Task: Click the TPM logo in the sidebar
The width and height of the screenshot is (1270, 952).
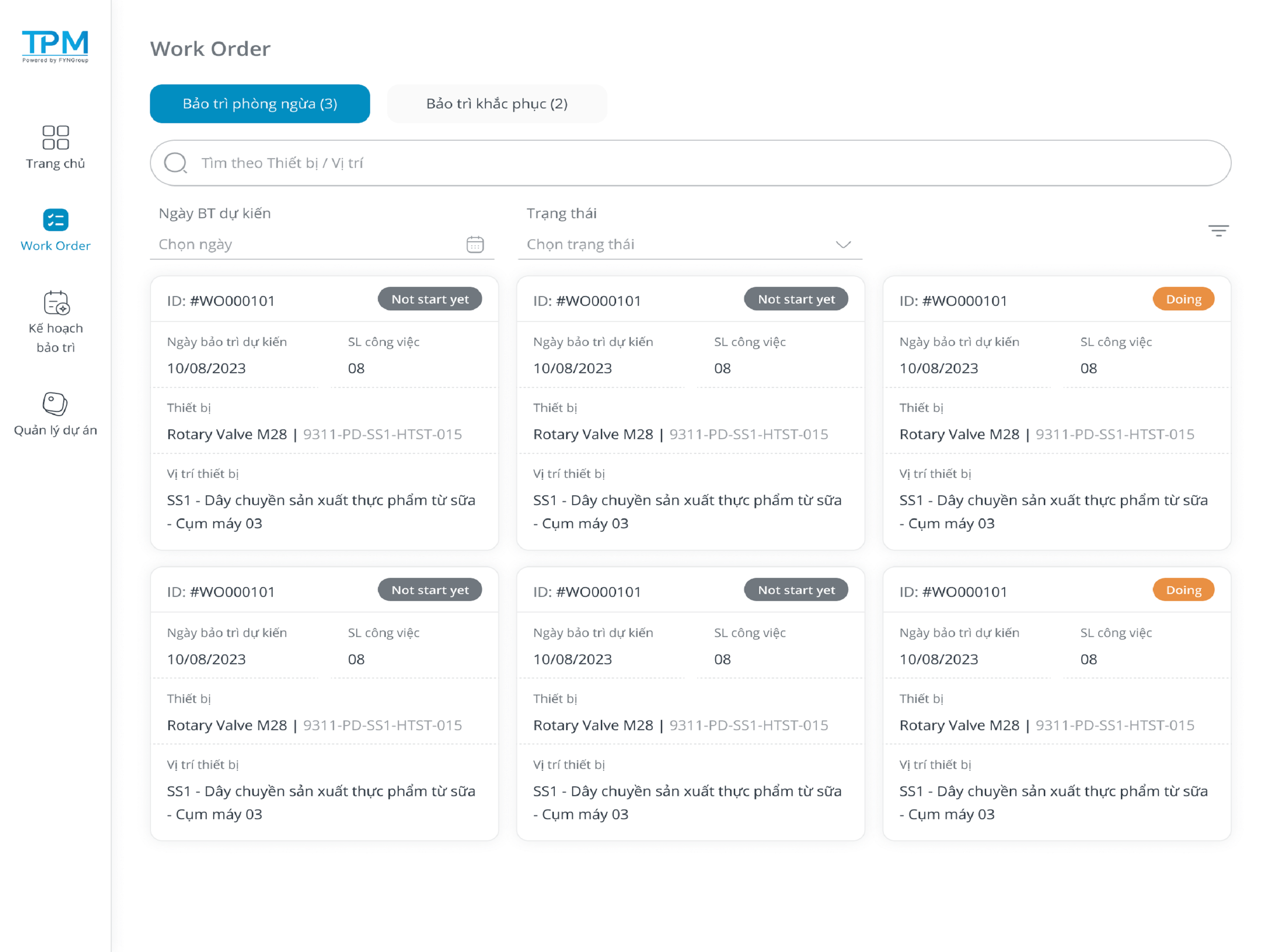Action: [x=55, y=46]
